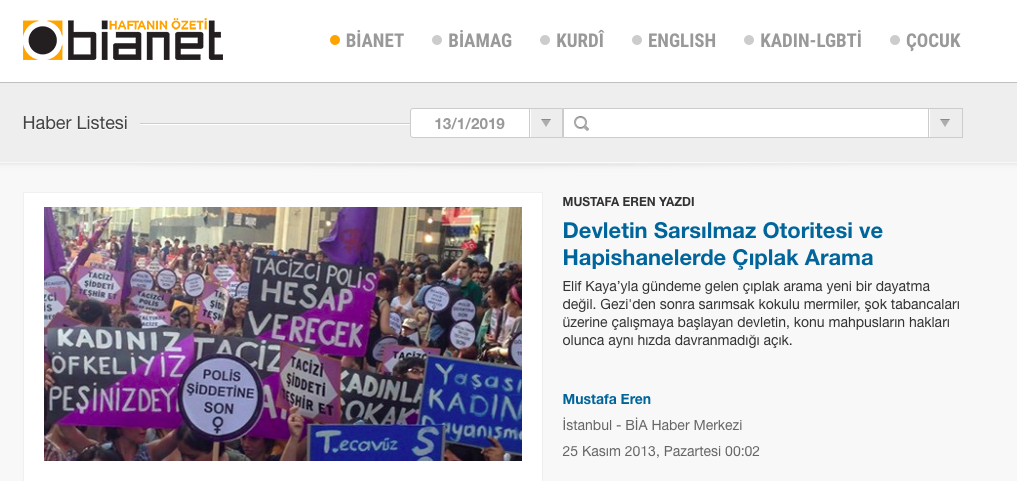Open author link Mustafa Eren
The width and height of the screenshot is (1017, 481).
[x=606, y=399]
